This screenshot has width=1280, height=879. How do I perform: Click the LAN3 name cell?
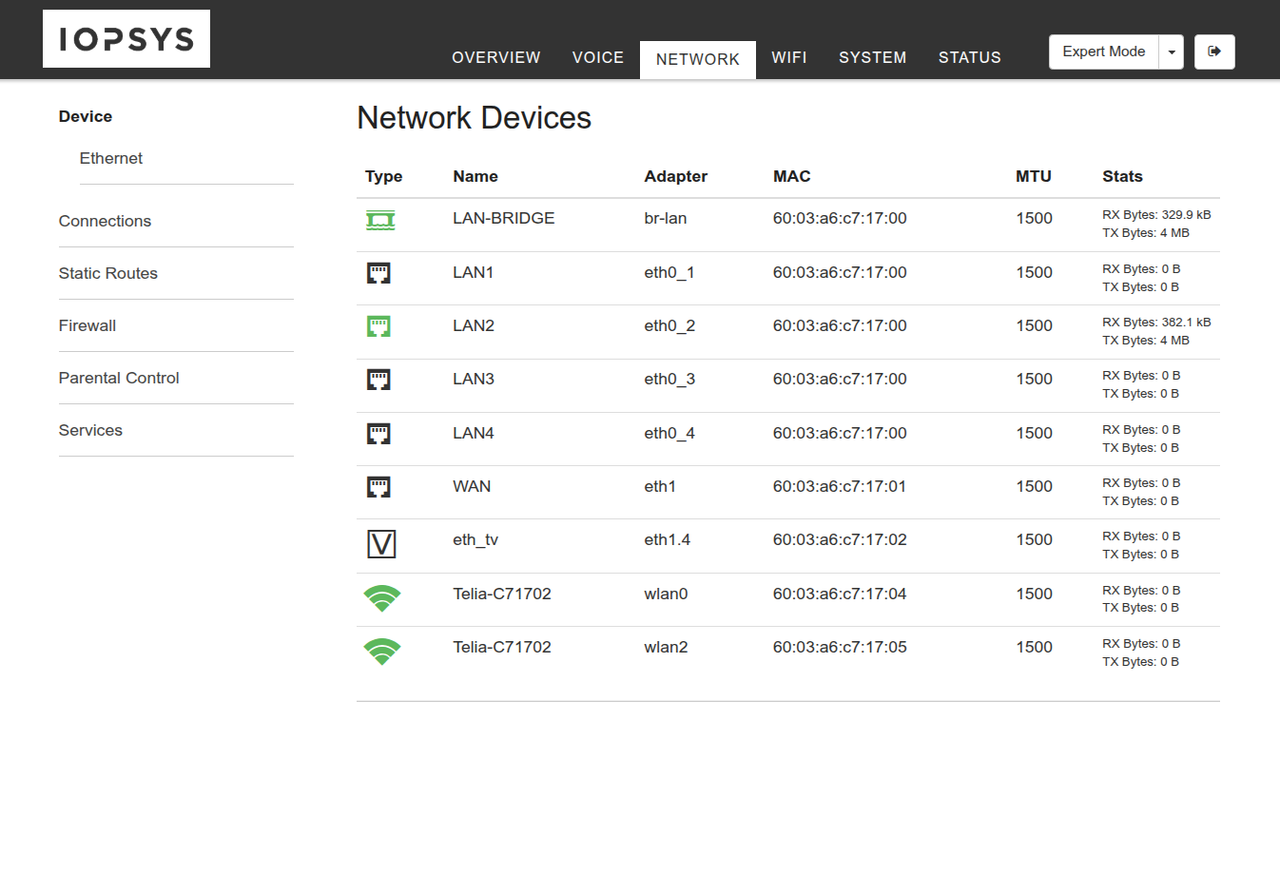pyautogui.click(x=474, y=379)
